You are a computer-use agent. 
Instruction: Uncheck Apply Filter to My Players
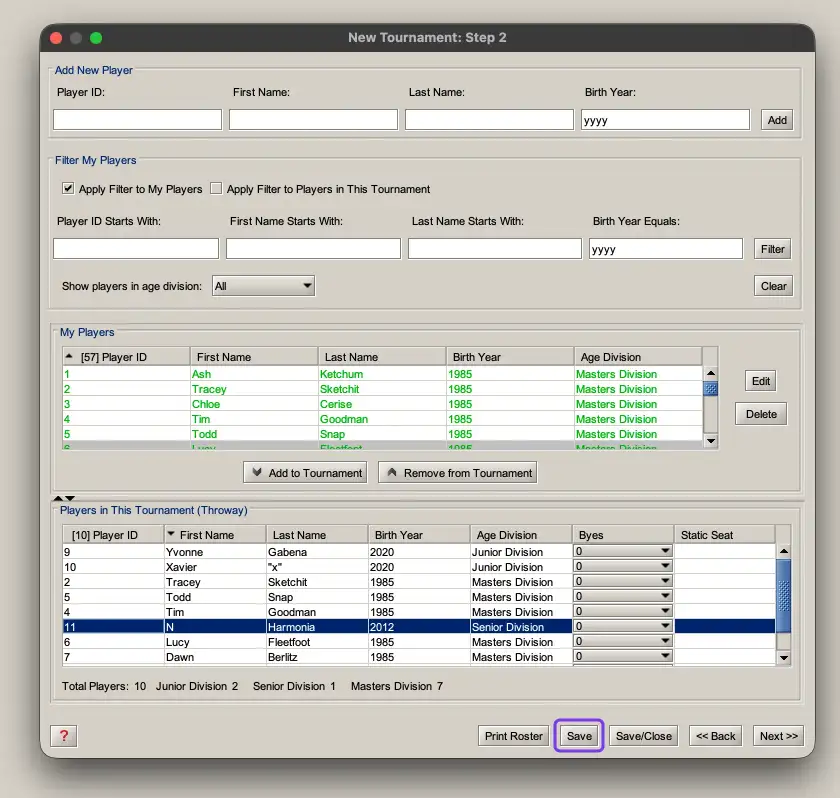click(68, 188)
